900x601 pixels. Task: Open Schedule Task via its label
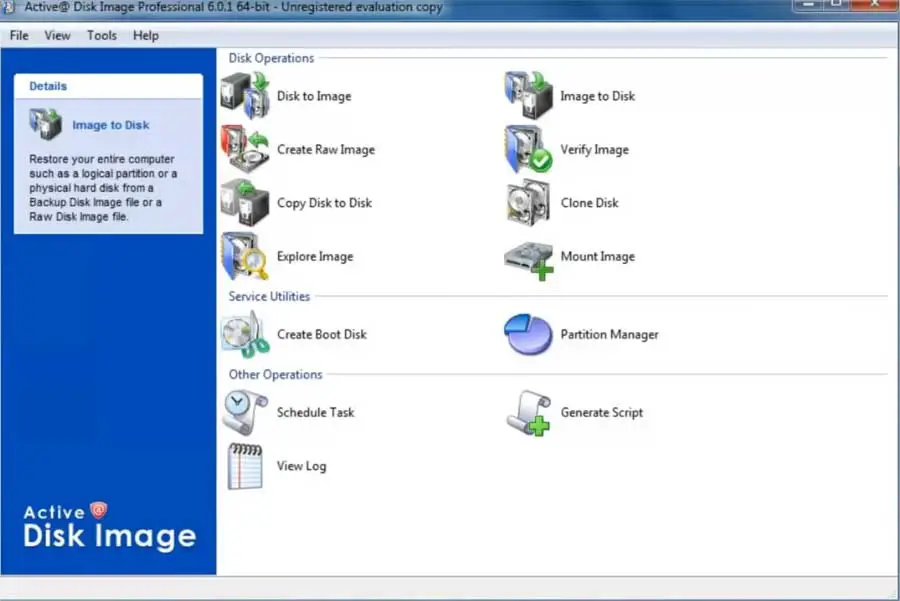coord(315,413)
